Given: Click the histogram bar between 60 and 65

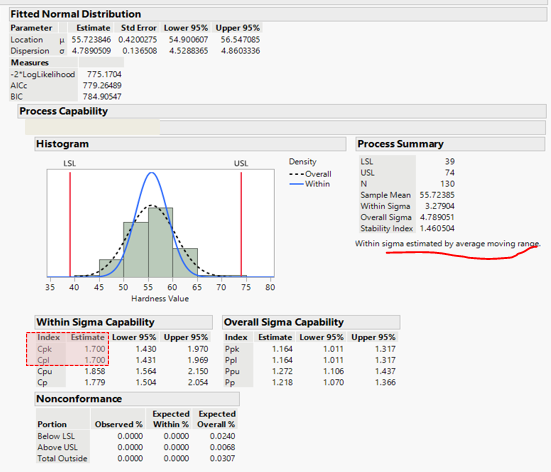Looking at the screenshot, I should click(x=185, y=263).
